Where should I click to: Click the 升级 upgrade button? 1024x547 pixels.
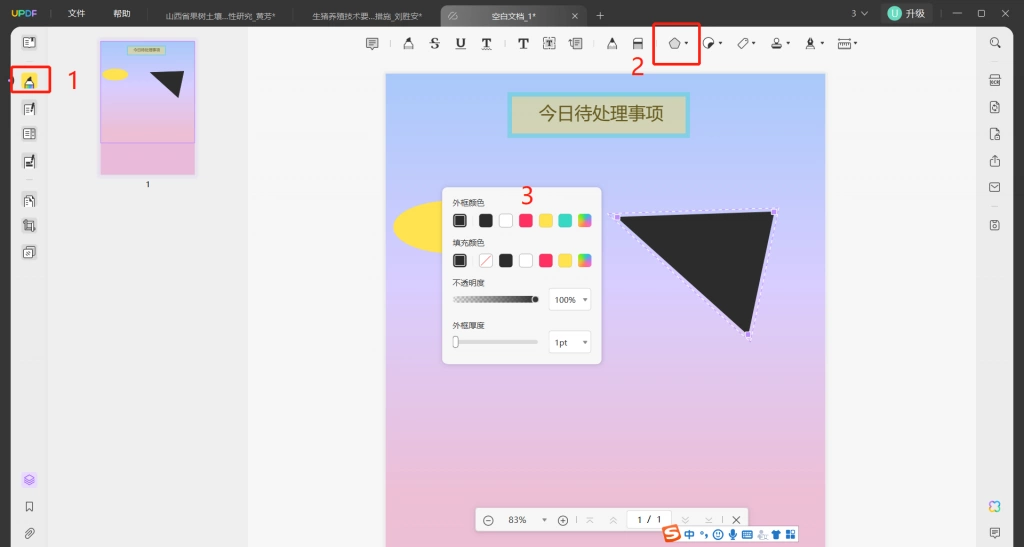tap(906, 13)
